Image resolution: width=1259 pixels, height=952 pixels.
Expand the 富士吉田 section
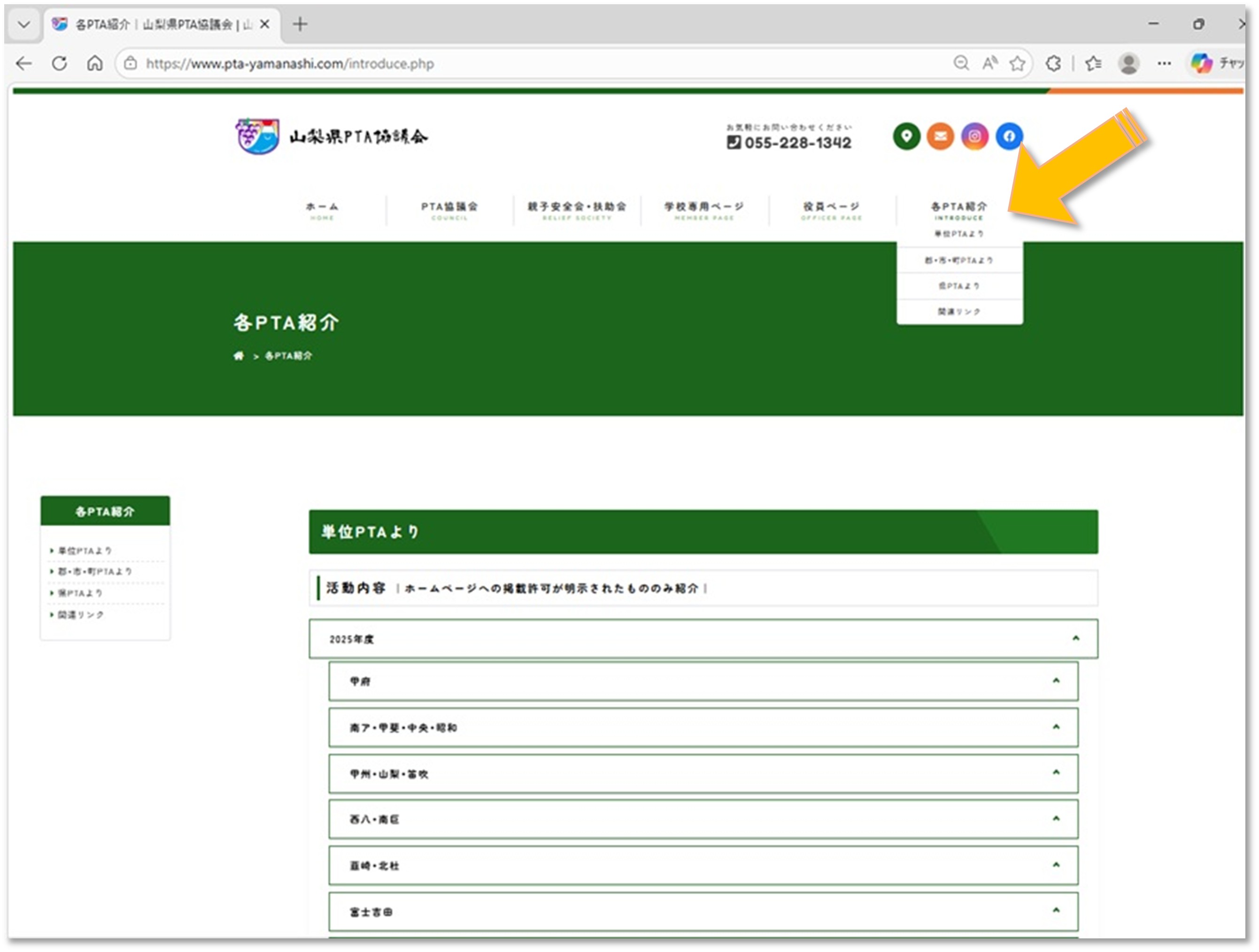[703, 912]
